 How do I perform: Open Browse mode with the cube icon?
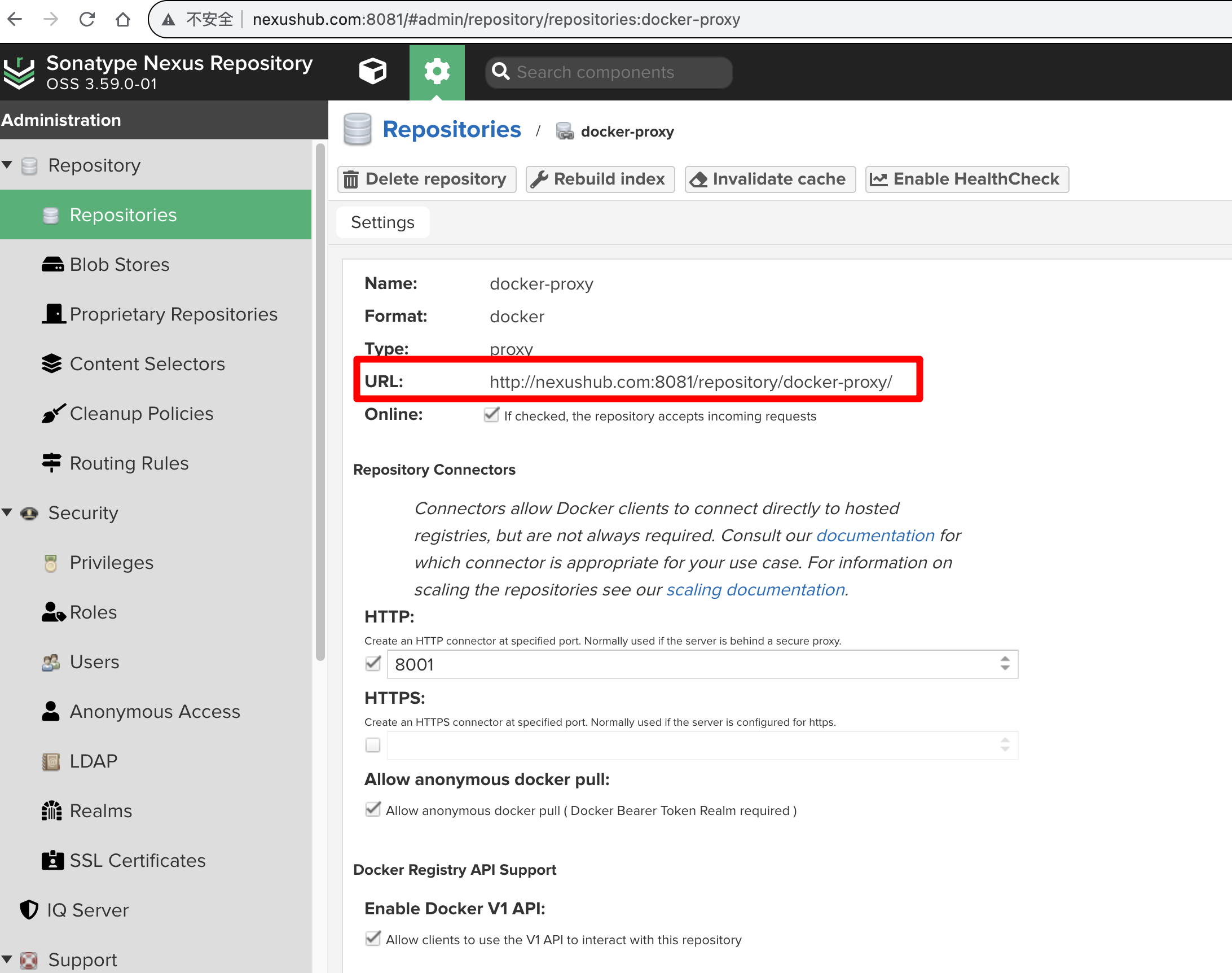pos(373,72)
